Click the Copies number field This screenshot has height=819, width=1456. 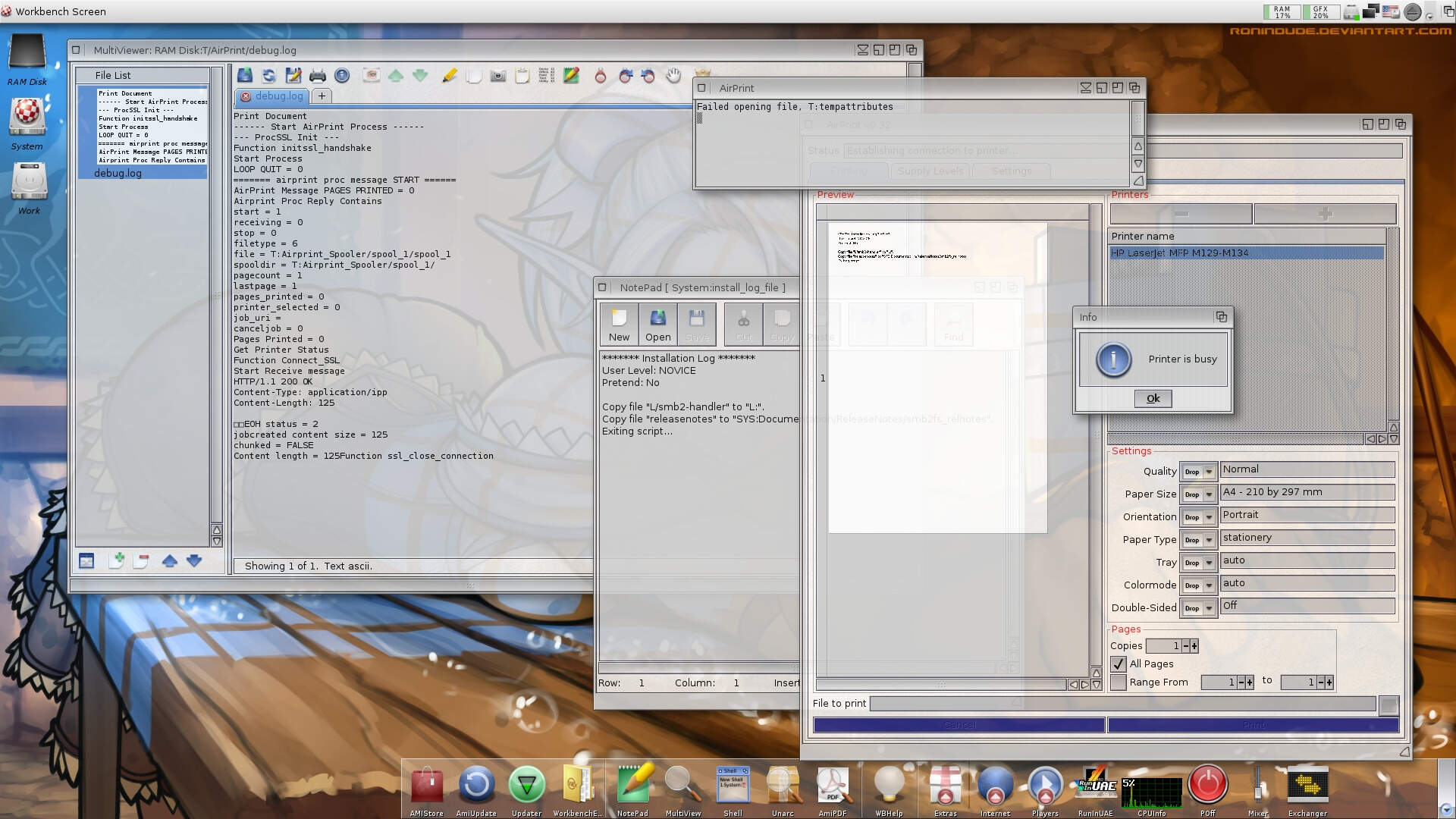(x=1163, y=646)
